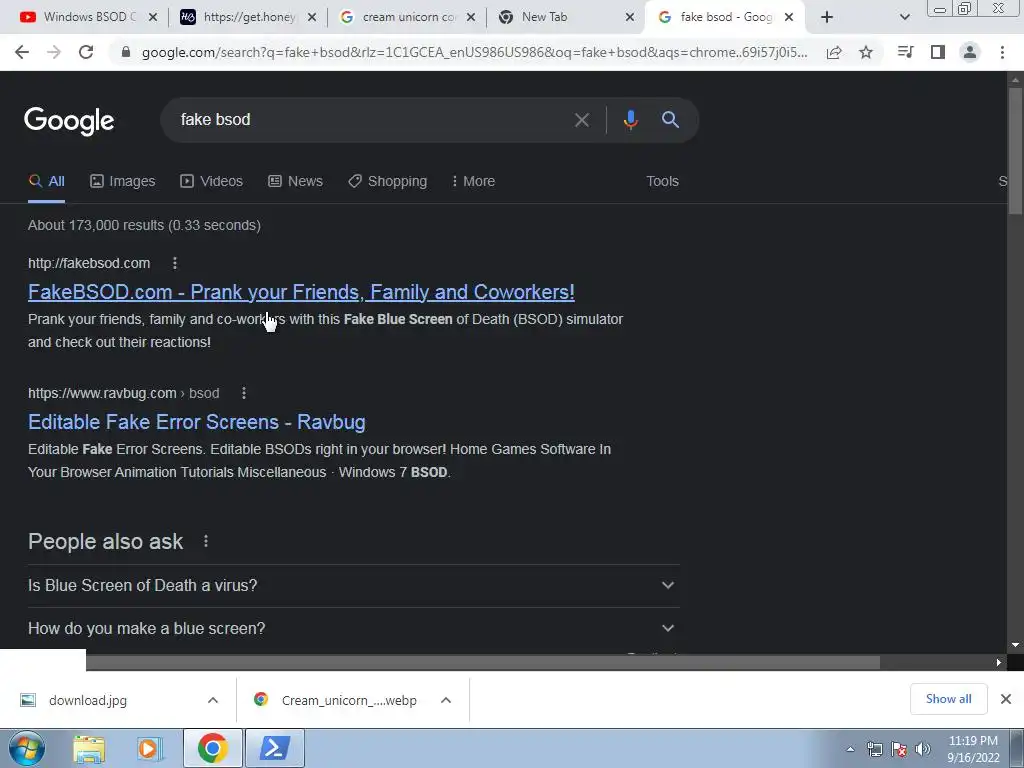Viewport: 1024px width, 768px height.
Task: Open the media control icon in toolbar
Action: (x=905, y=52)
